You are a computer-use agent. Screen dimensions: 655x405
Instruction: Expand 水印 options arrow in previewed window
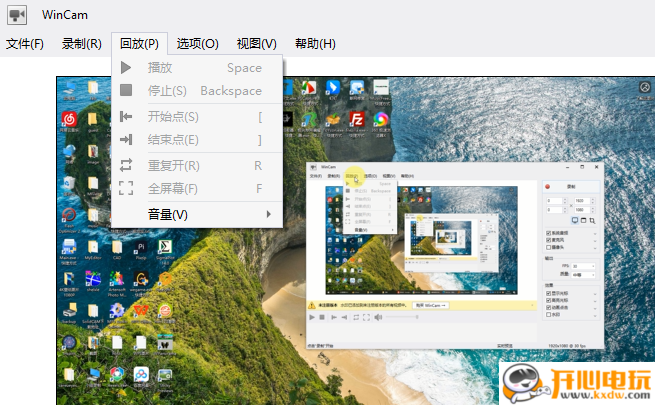click(x=595, y=316)
